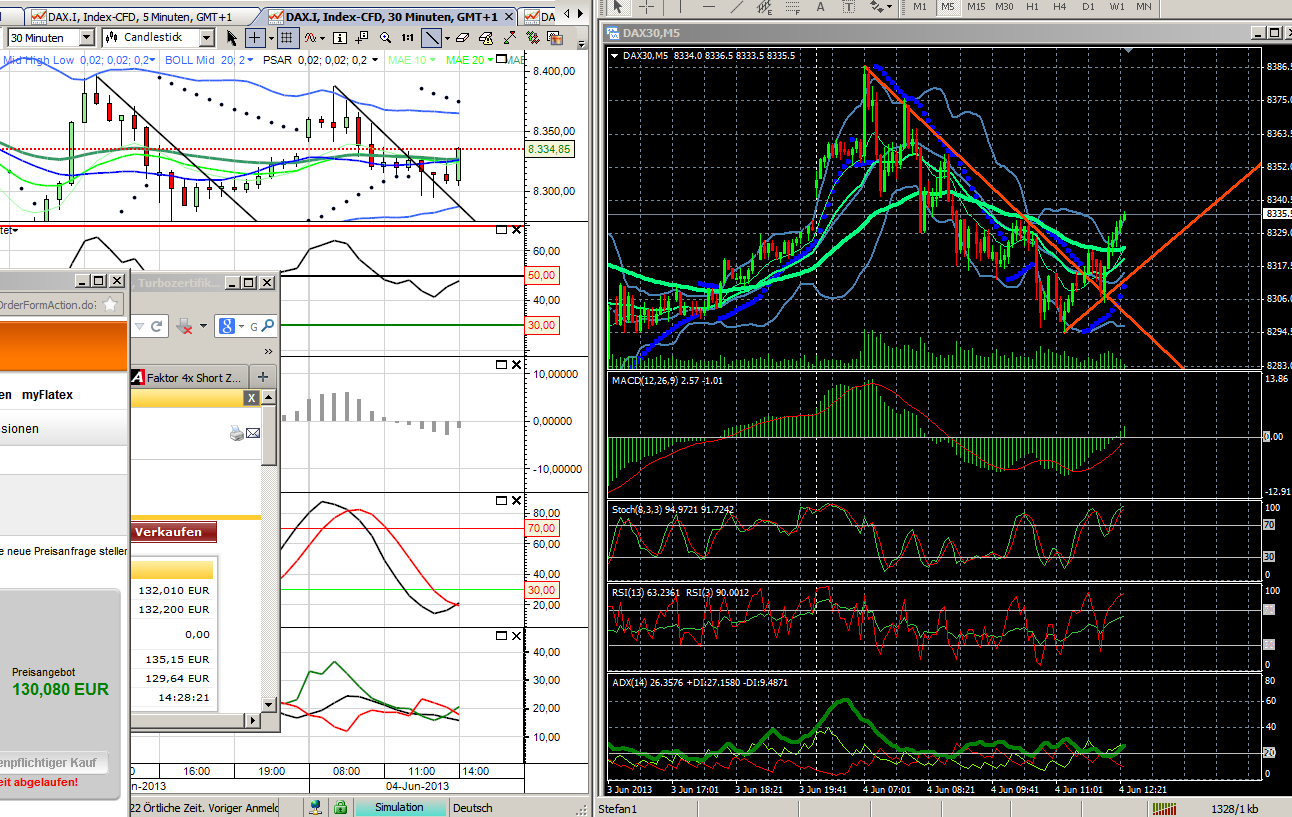Click the eraser with warning icon
The height and width of the screenshot is (817, 1292).
click(x=486, y=38)
